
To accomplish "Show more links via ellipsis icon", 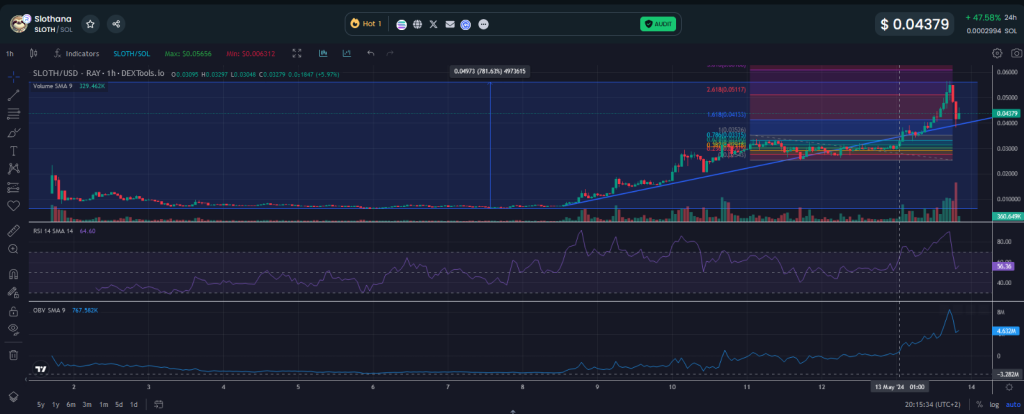I will pyautogui.click(x=483, y=24).
